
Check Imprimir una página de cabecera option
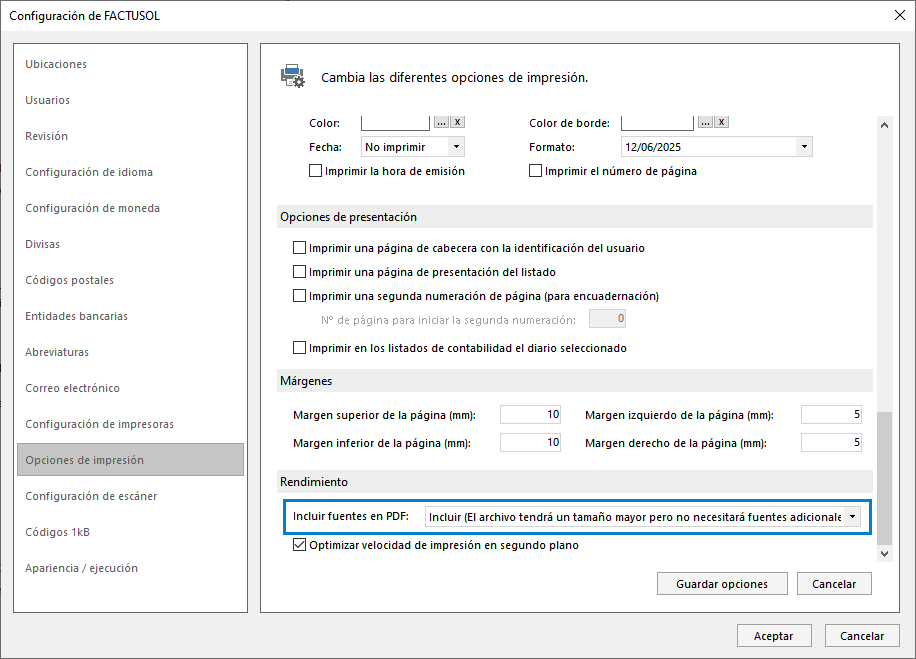point(299,248)
